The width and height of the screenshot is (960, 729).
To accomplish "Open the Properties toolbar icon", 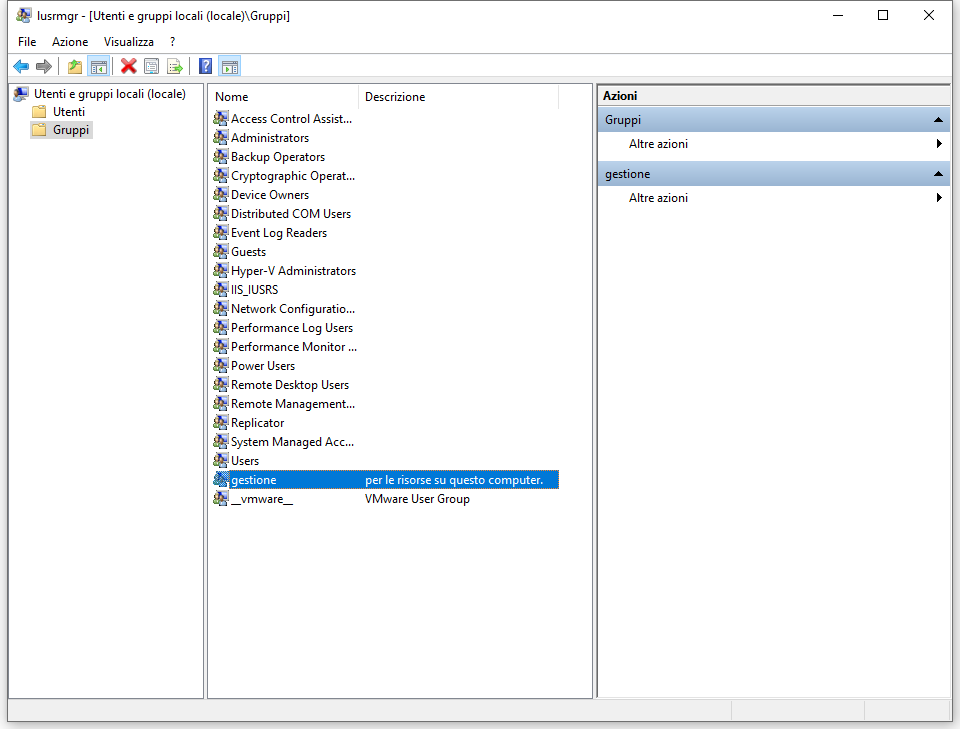I will coord(151,66).
